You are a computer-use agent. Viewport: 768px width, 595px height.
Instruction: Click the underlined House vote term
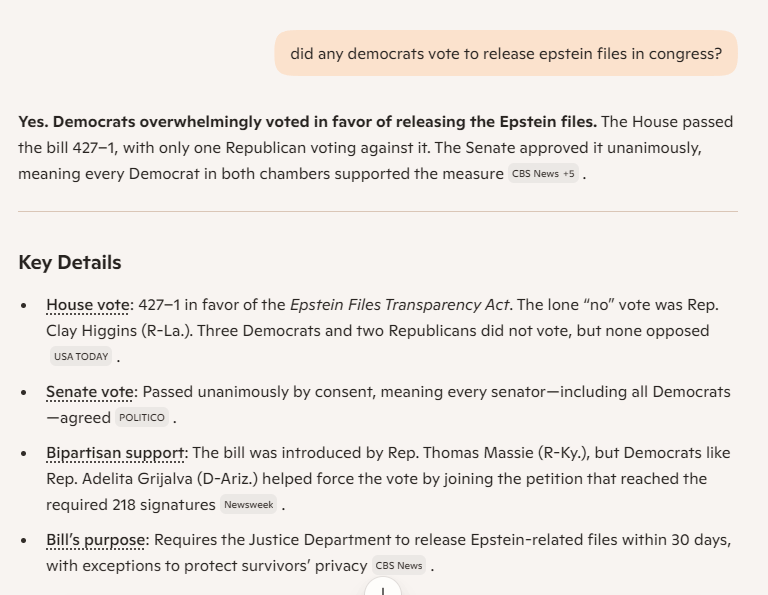[88, 305]
